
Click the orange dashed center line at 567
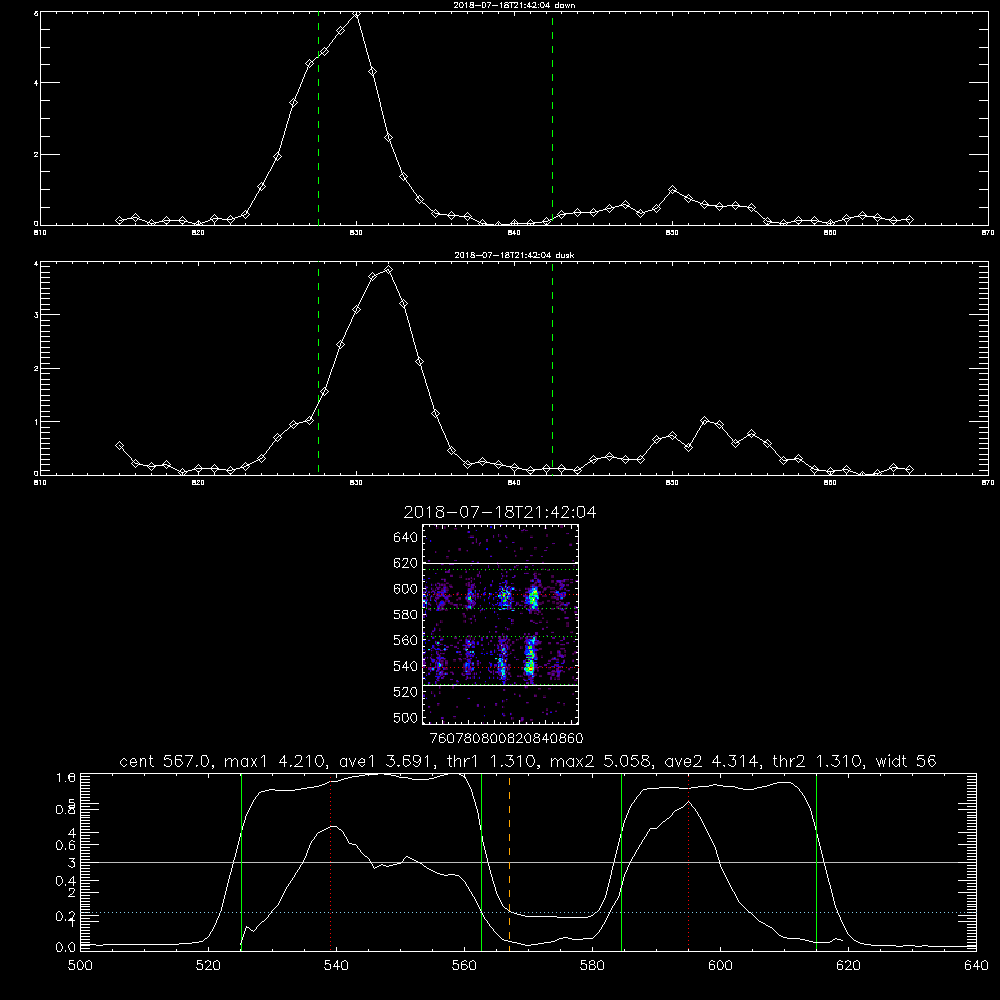coord(509,862)
